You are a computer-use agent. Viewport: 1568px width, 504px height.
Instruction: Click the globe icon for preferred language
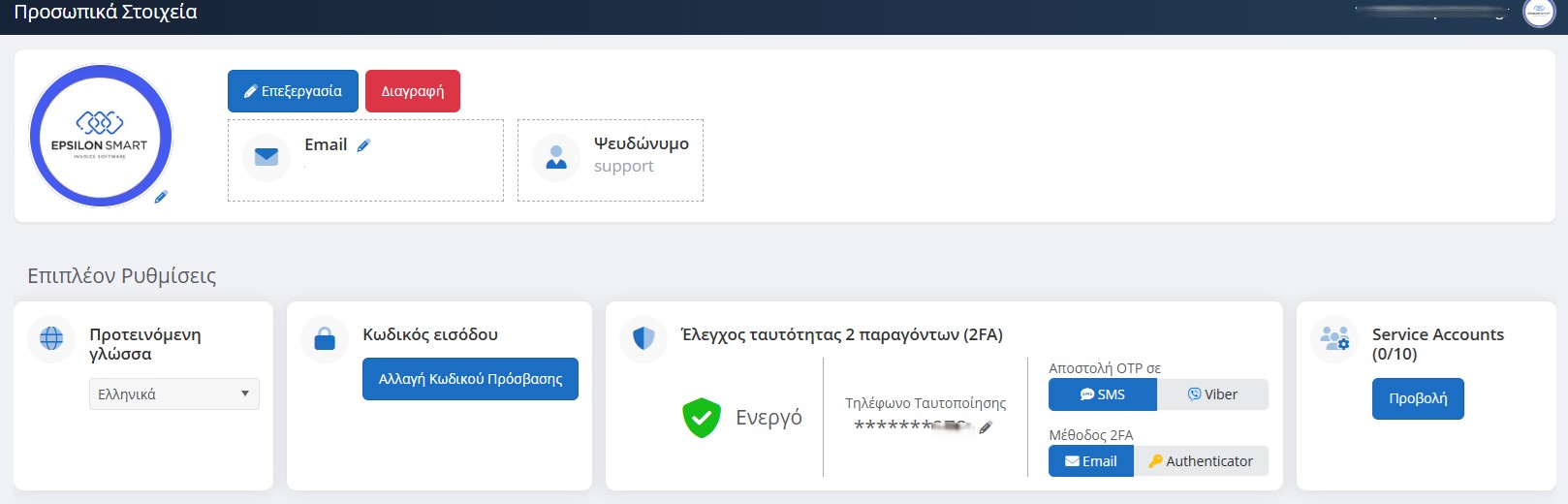[x=51, y=338]
